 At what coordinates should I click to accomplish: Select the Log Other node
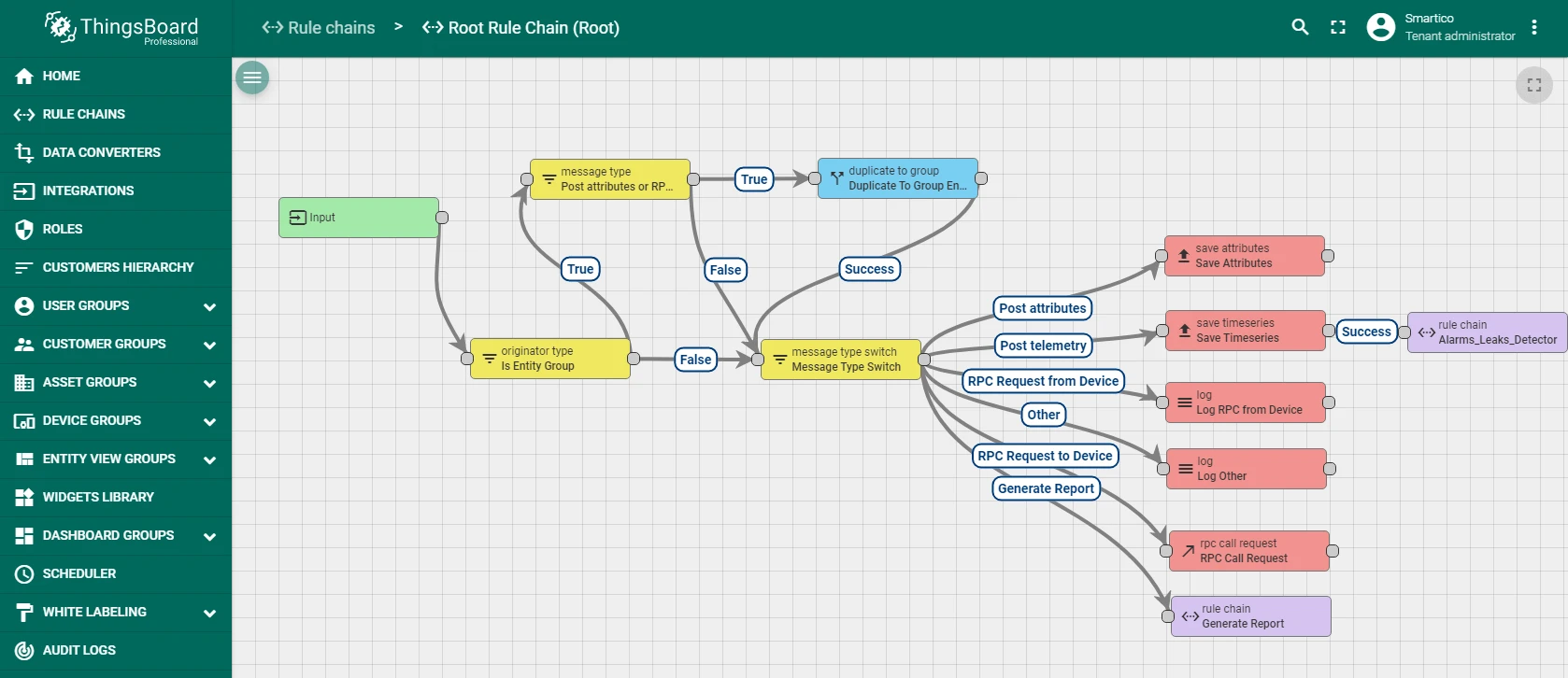pyautogui.click(x=1247, y=469)
